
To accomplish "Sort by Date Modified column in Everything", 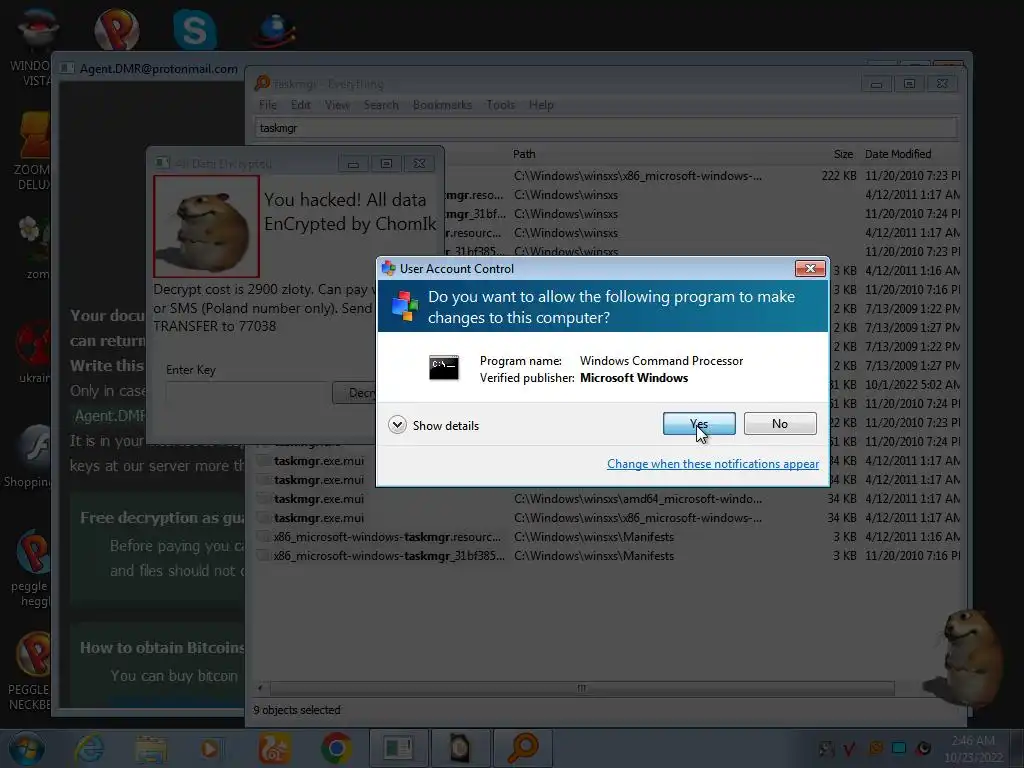I will pos(898,154).
